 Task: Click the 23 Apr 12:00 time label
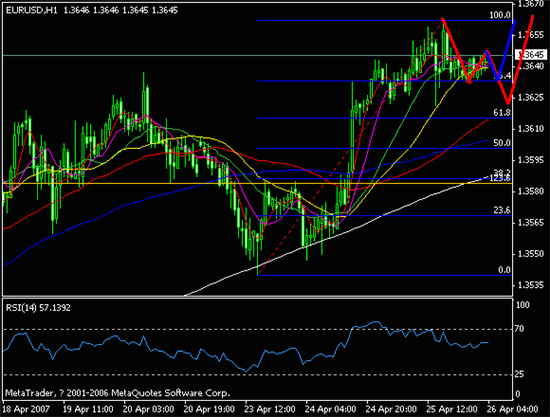point(270,409)
